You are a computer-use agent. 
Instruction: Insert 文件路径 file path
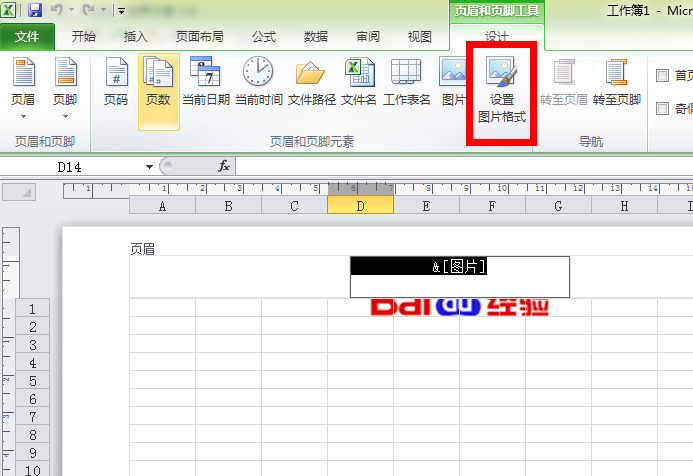311,82
